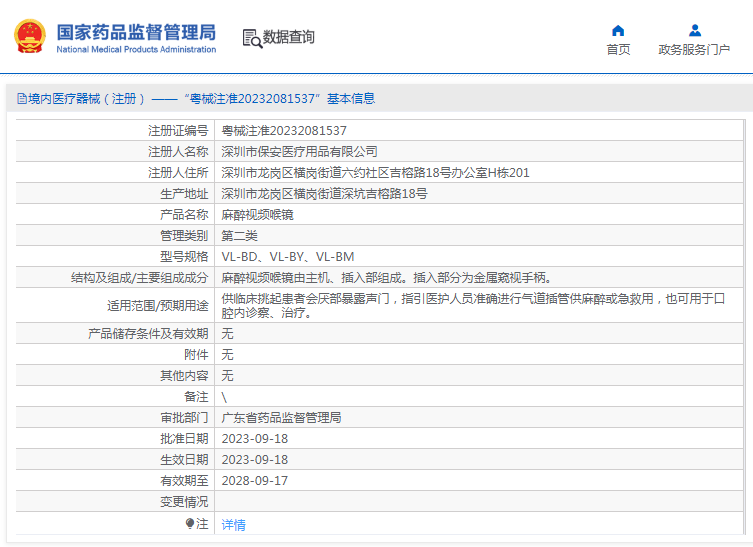Select the 注册人住所 address value ending H栋201
The image size is (753, 547).
point(375,173)
